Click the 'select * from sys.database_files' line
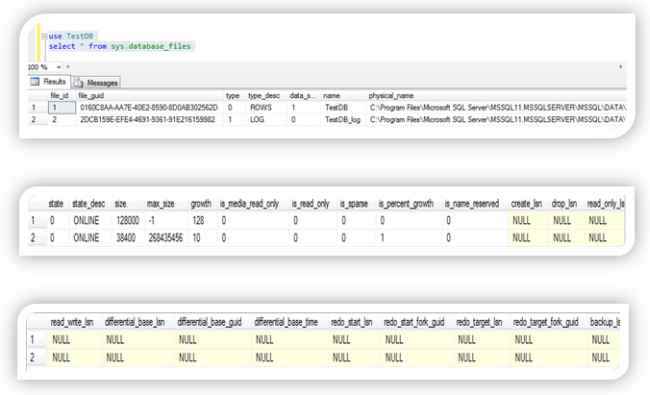The width and height of the screenshot is (650, 395). click(120, 46)
